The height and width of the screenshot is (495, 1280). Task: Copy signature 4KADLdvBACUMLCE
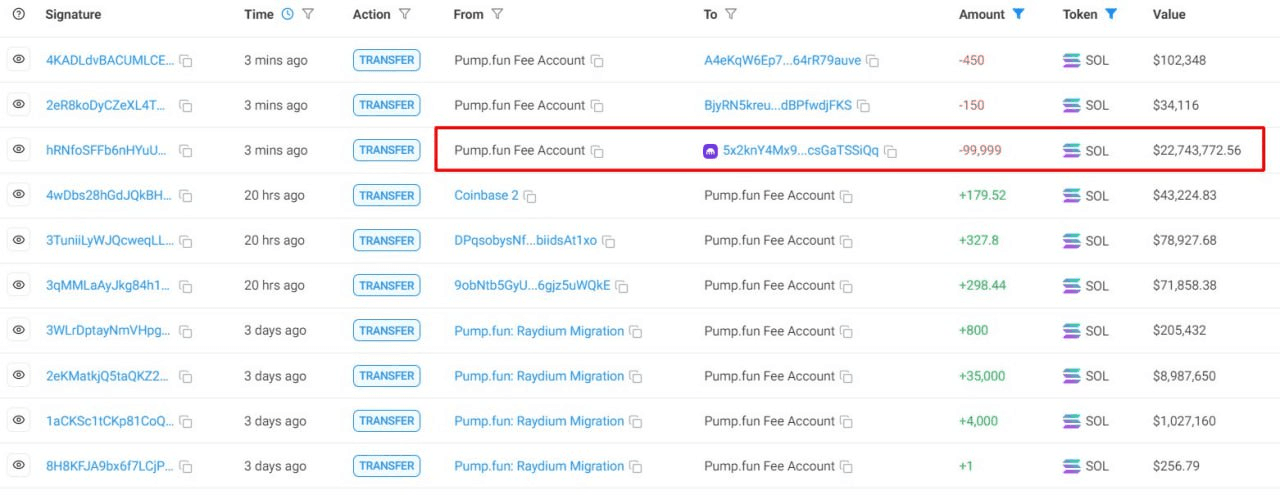point(186,61)
